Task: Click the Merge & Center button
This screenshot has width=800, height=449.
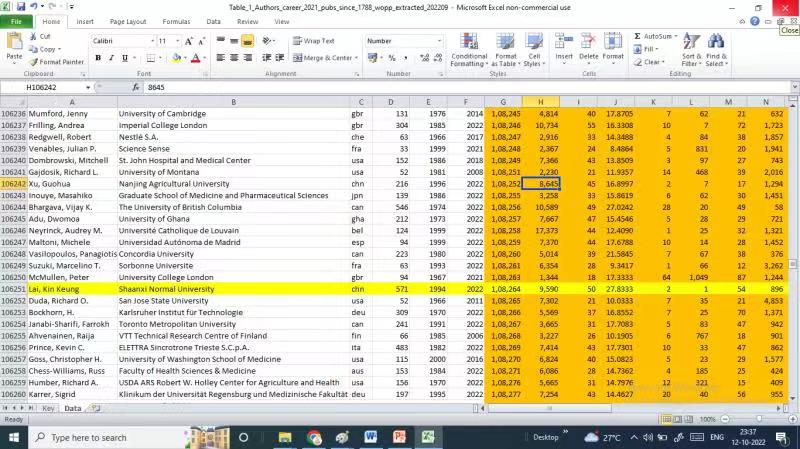Action: 323,58
